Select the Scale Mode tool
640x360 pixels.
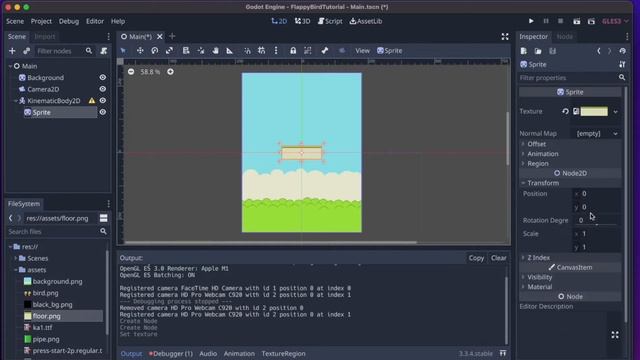(x=169, y=51)
